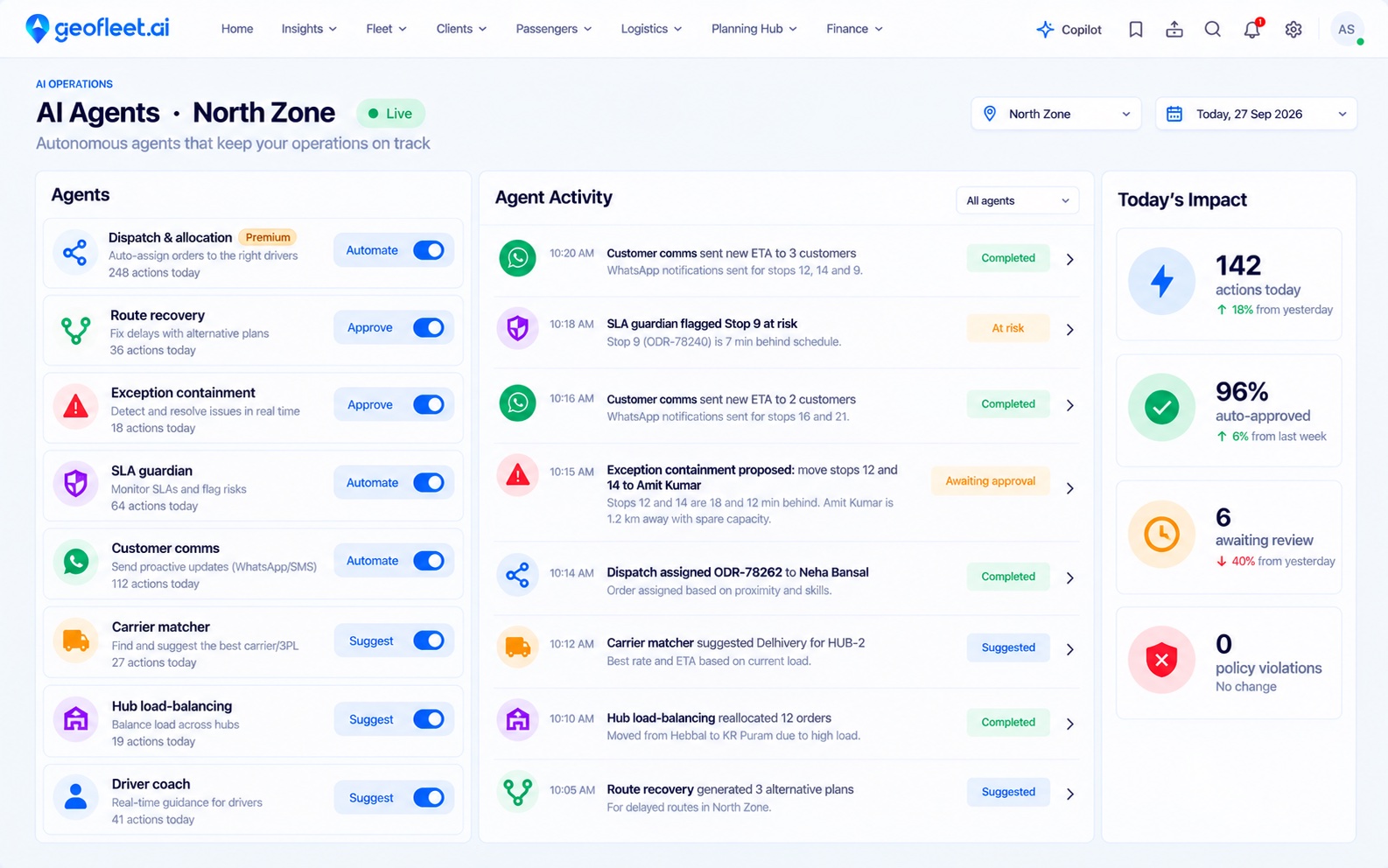Open the Fleet menu
The width and height of the screenshot is (1388, 868).
tap(386, 29)
